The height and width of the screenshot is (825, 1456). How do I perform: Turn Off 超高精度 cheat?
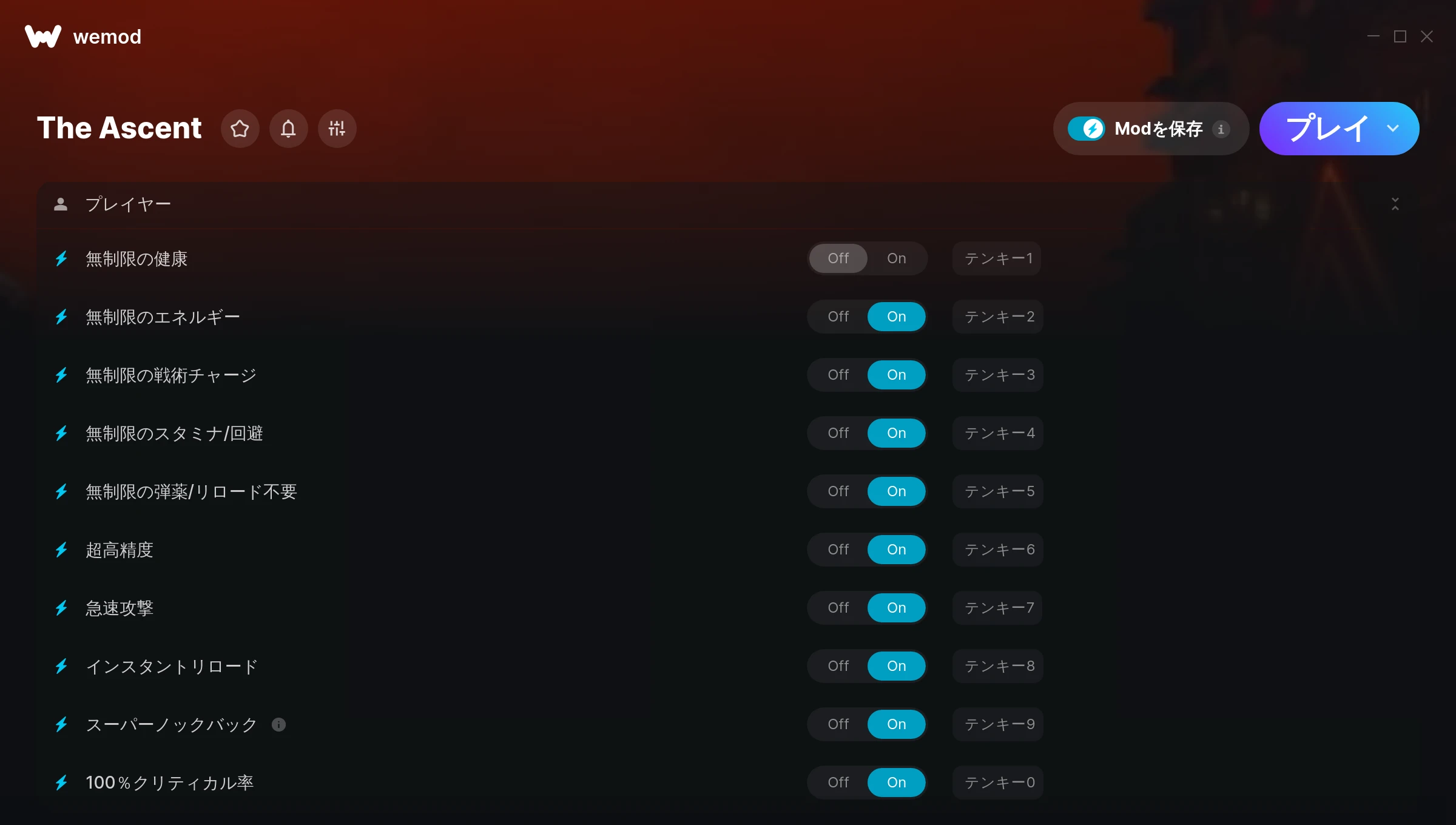coord(838,550)
